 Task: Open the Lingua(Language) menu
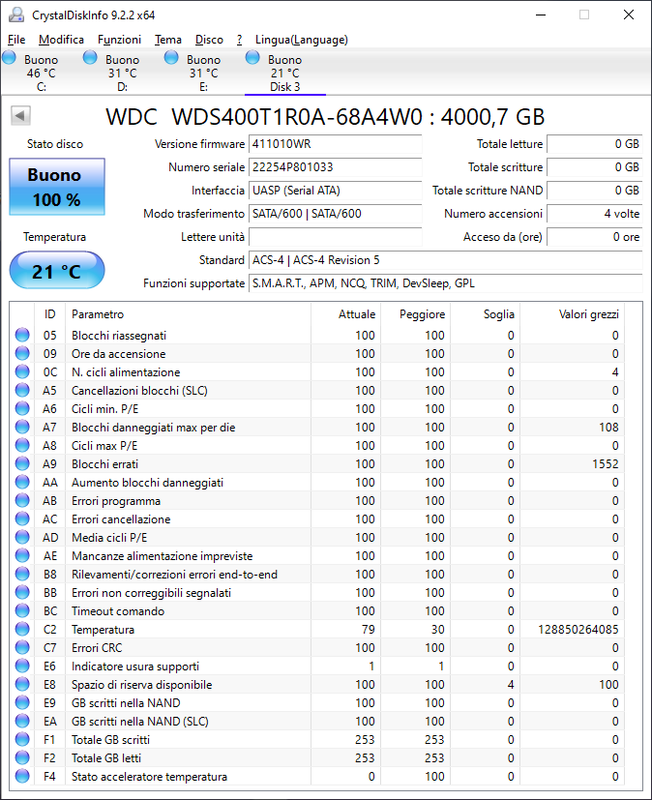(302, 40)
